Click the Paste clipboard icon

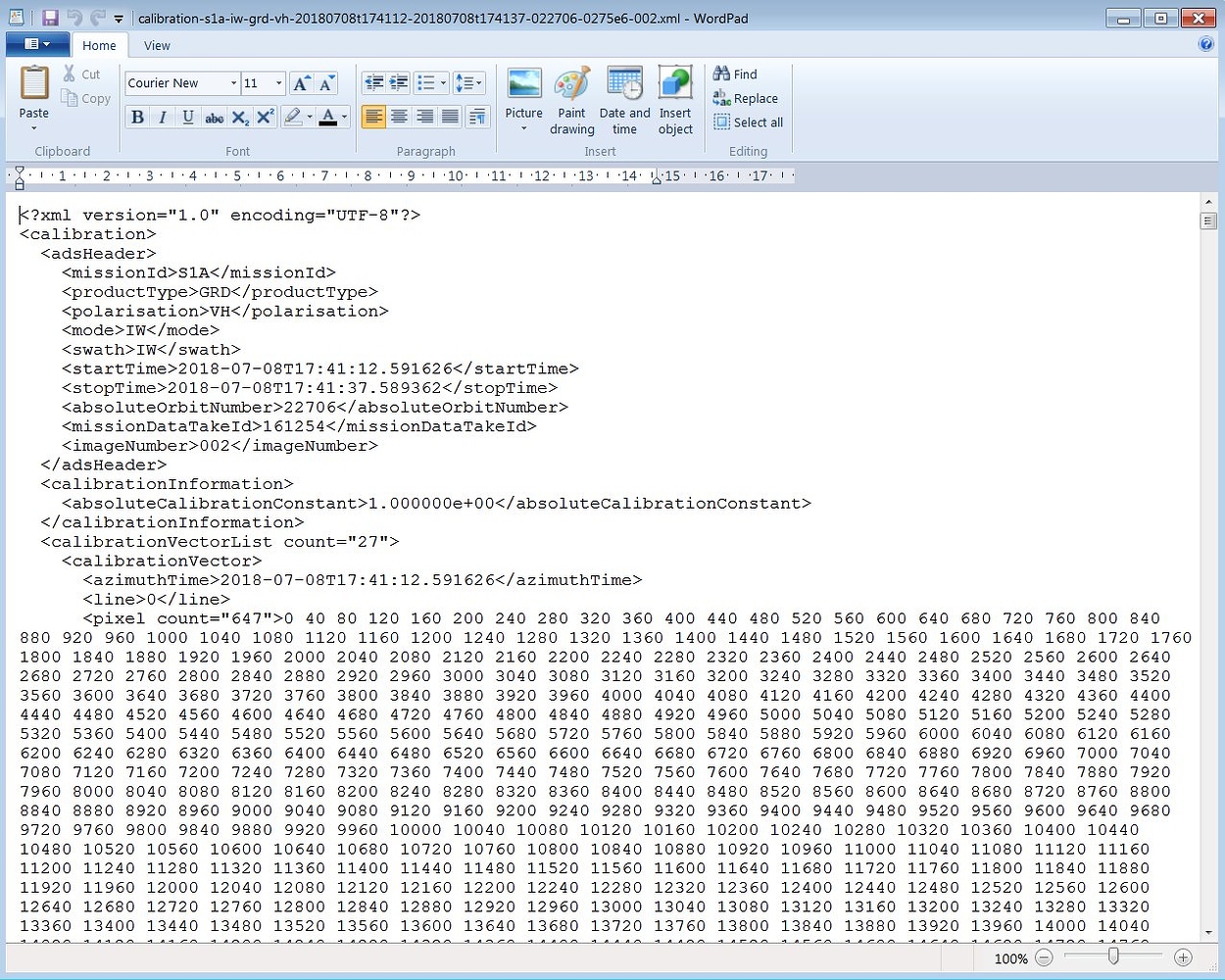coord(34,82)
